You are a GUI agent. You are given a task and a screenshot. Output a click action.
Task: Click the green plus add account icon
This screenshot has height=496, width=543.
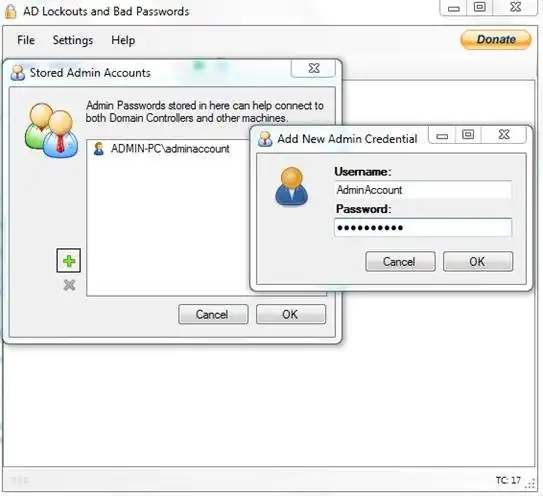point(69,260)
